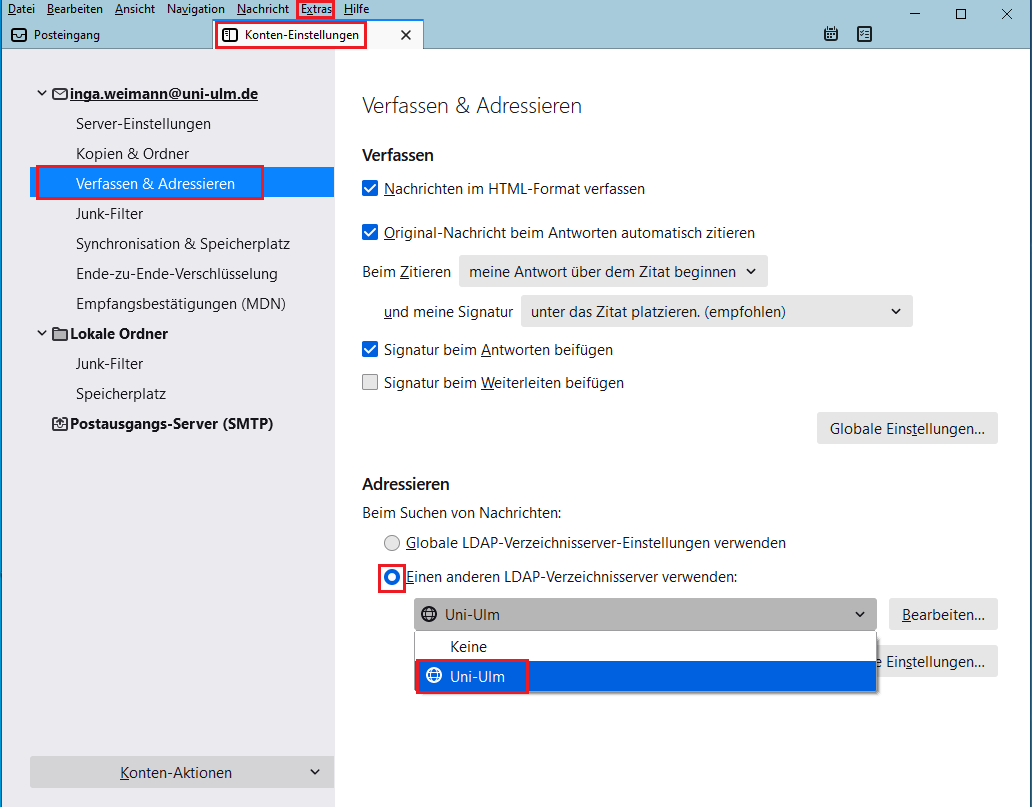Click the Globale Einstellungen button

tap(907, 429)
